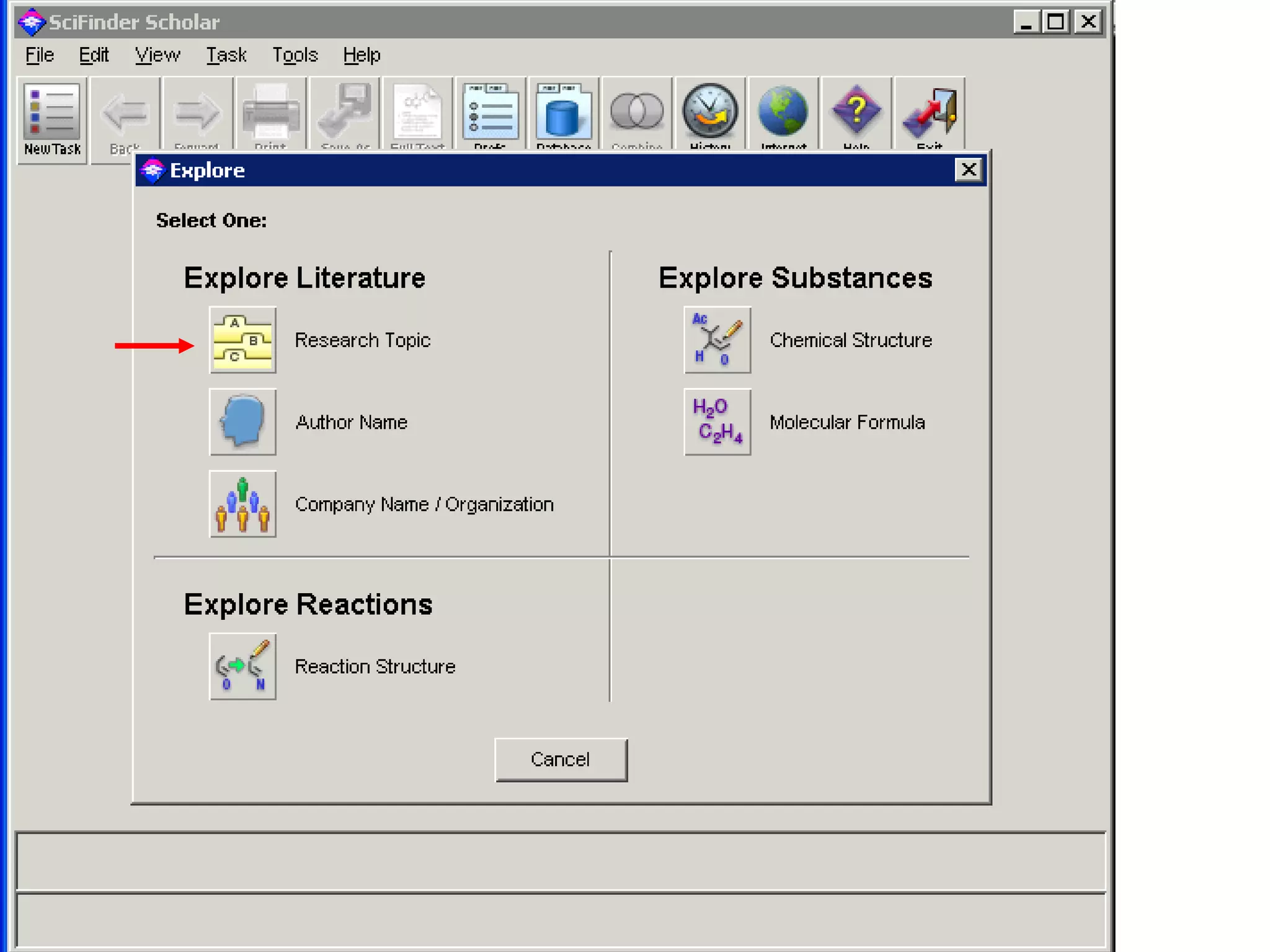
Task: Click the Internet globe toolbar icon
Action: (x=783, y=113)
